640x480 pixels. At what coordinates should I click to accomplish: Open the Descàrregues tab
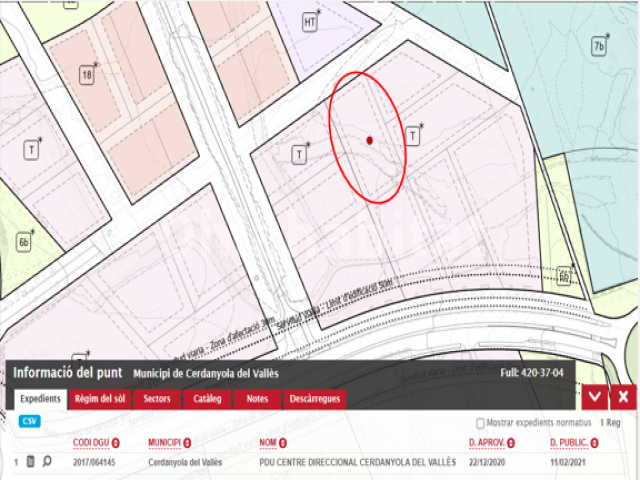[x=315, y=399]
